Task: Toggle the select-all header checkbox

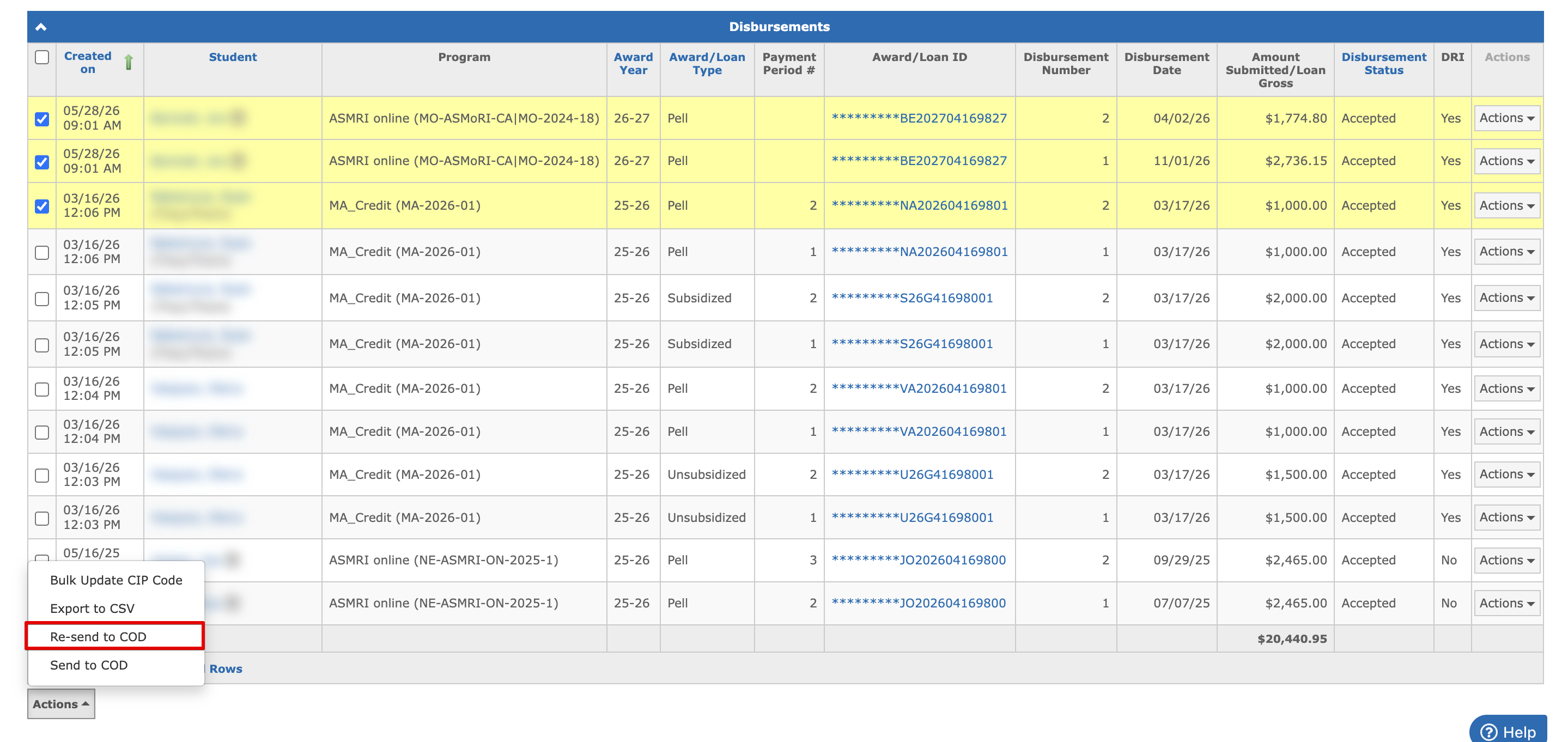Action: [42, 57]
